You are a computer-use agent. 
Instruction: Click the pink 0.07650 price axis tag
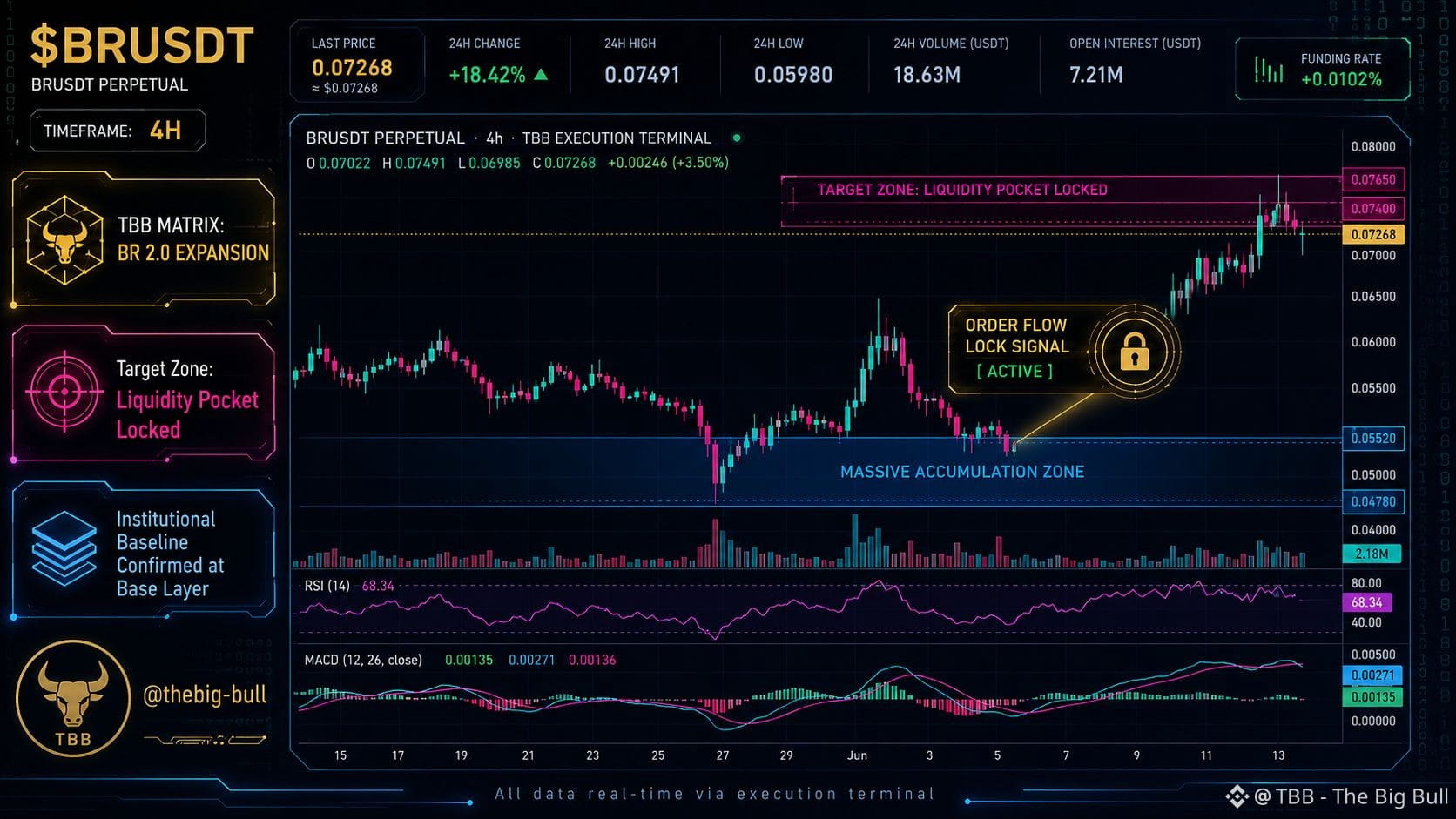pos(1373,179)
